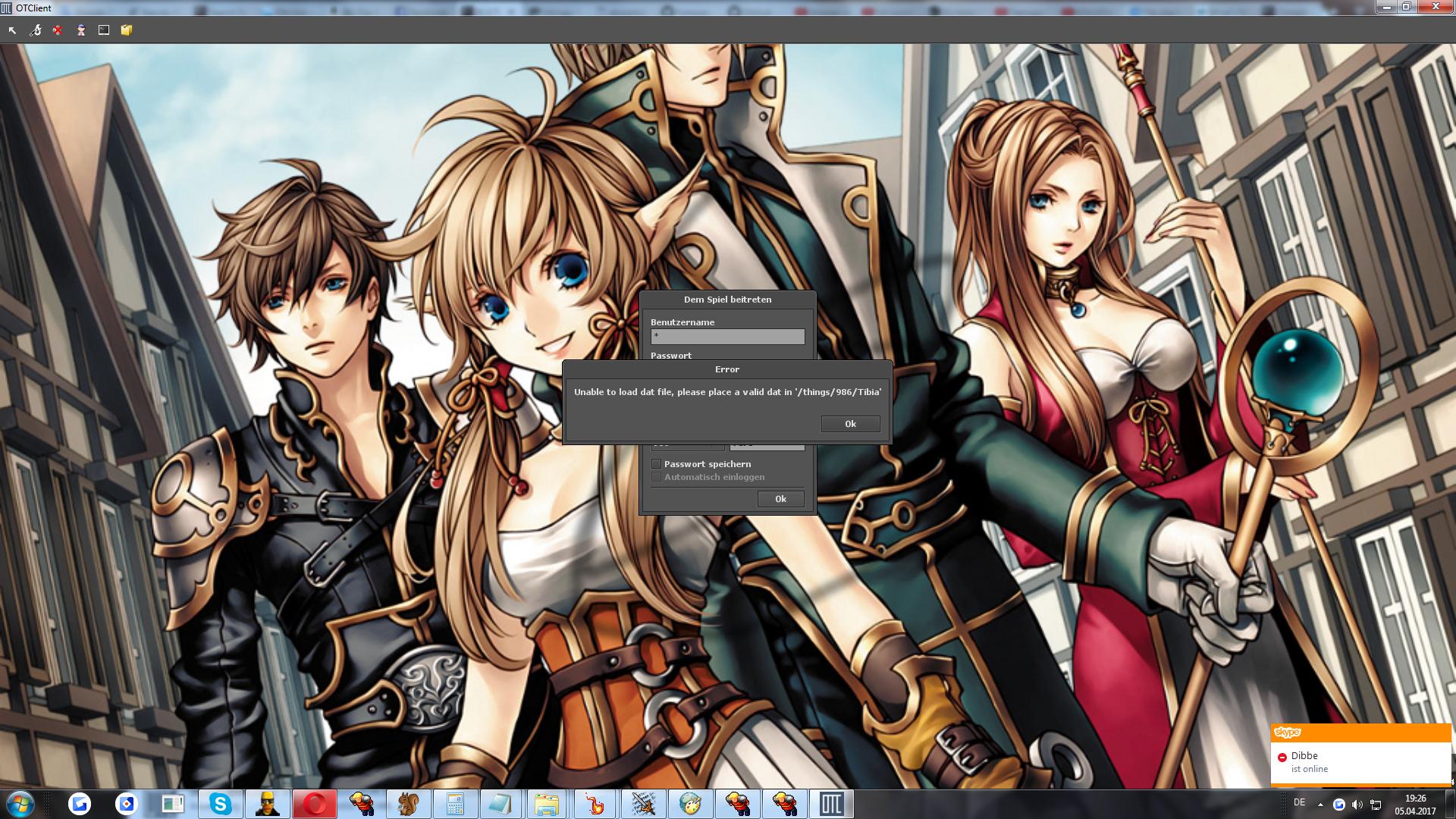Open the terminal console icon
The image size is (1456, 819).
pos(104,30)
